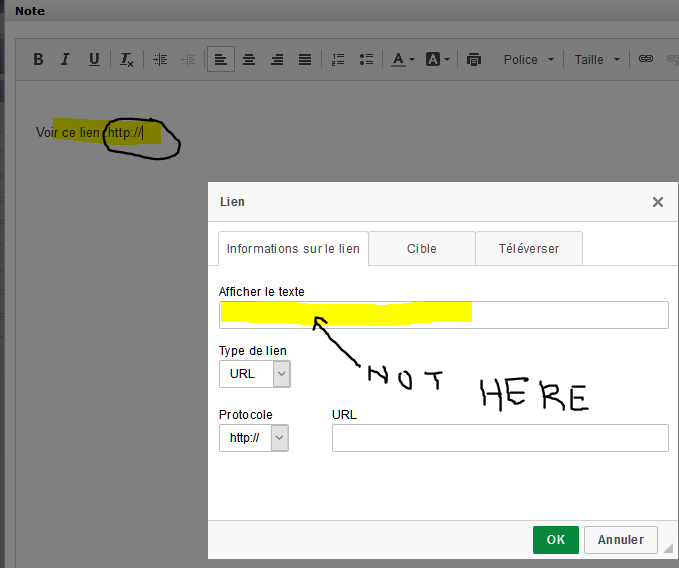The image size is (679, 568).
Task: Toggle left text alignment
Action: click(x=221, y=59)
